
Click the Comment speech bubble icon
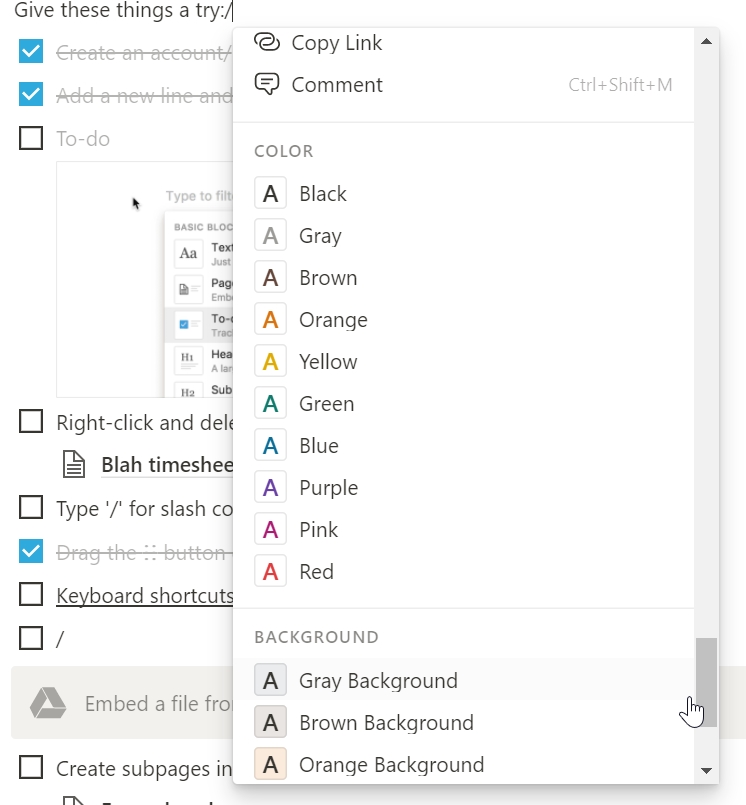(x=267, y=85)
